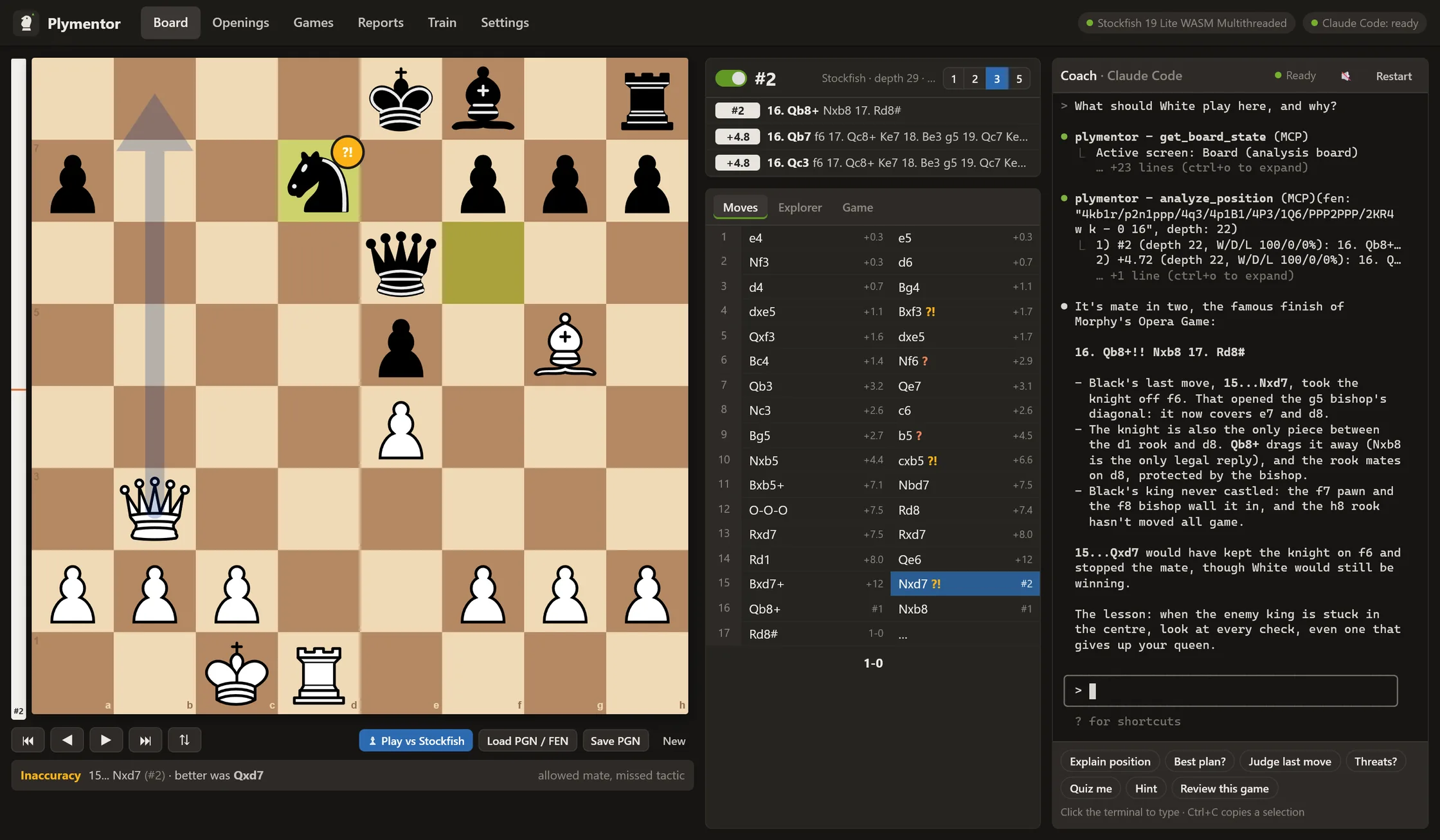Switch to the Game tab in moves panel

(x=858, y=207)
